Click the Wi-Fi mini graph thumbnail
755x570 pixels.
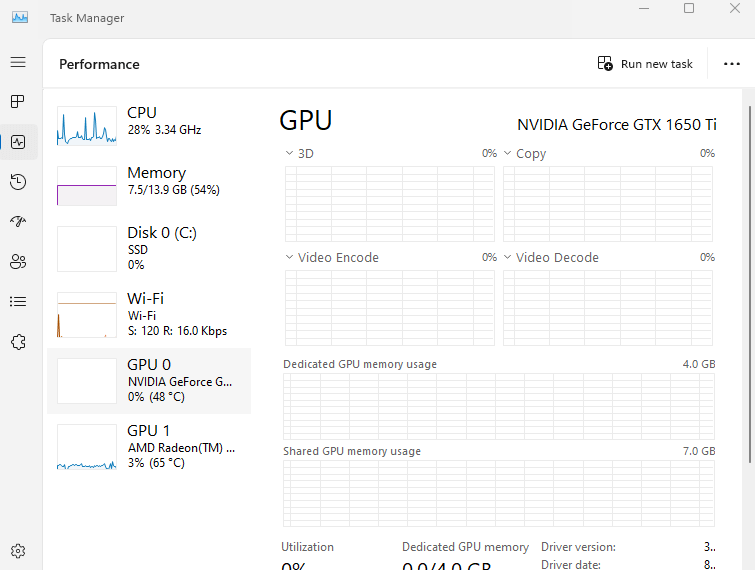click(87, 315)
